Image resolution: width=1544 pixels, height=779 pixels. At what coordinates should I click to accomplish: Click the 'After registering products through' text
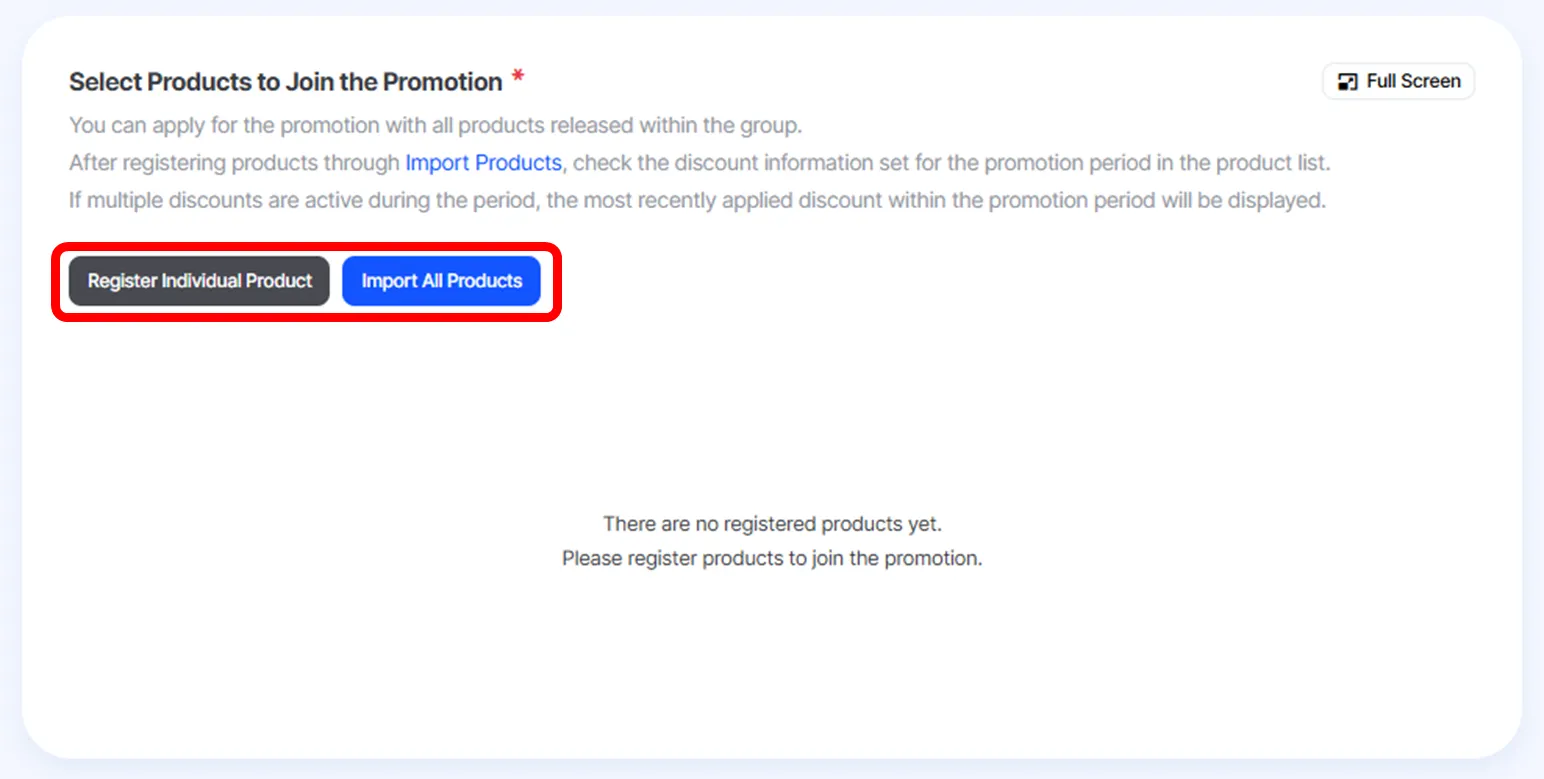(234, 163)
